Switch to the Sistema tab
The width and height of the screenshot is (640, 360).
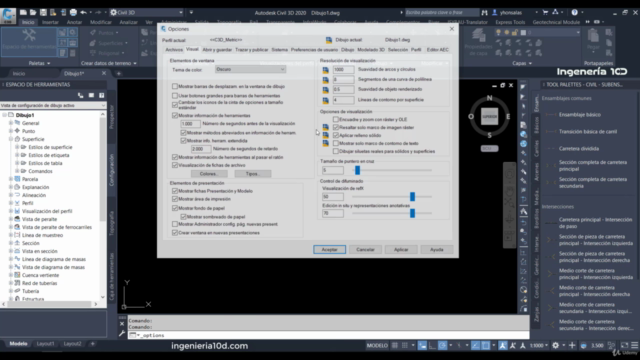(x=280, y=49)
